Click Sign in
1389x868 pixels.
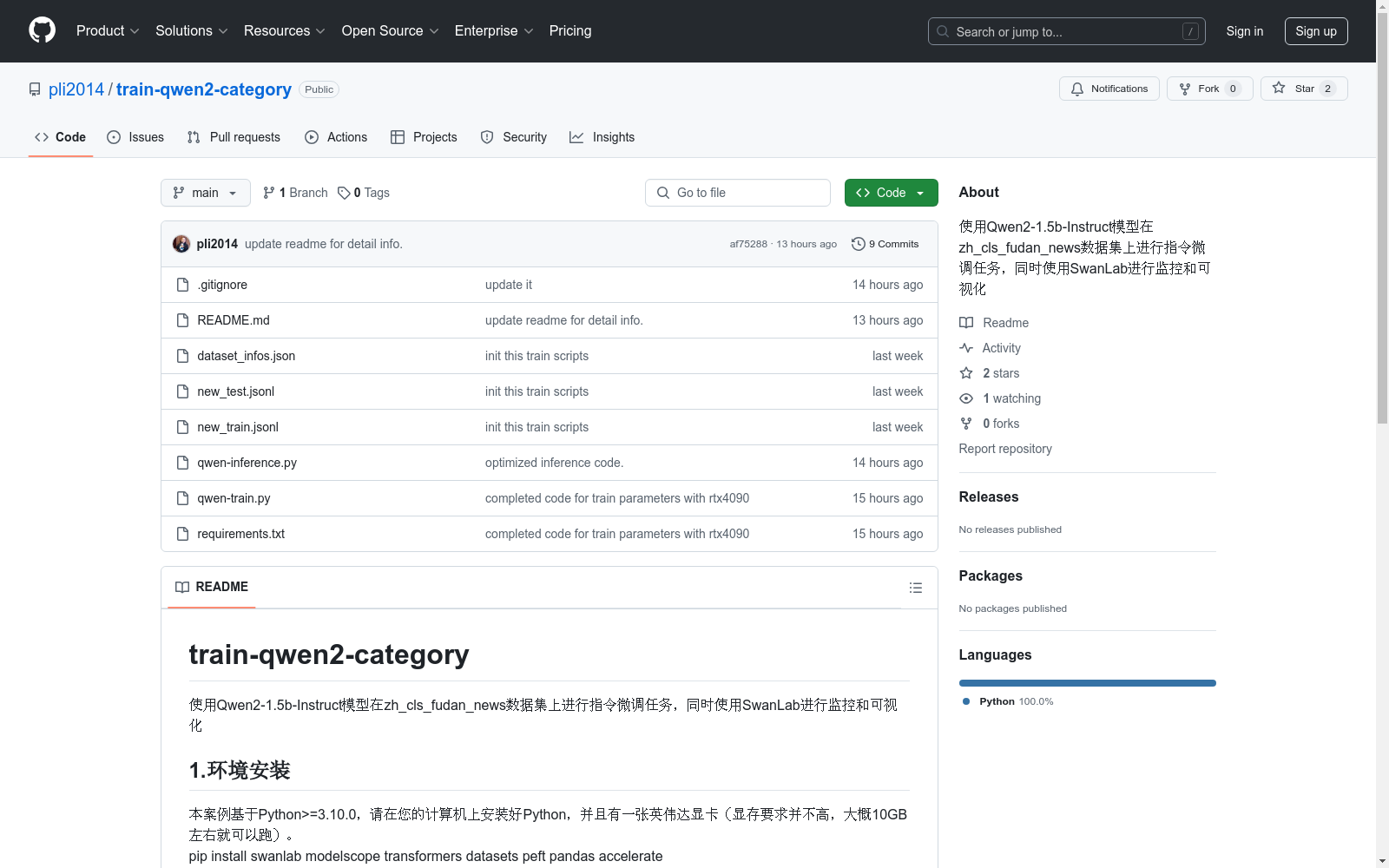1245,31
